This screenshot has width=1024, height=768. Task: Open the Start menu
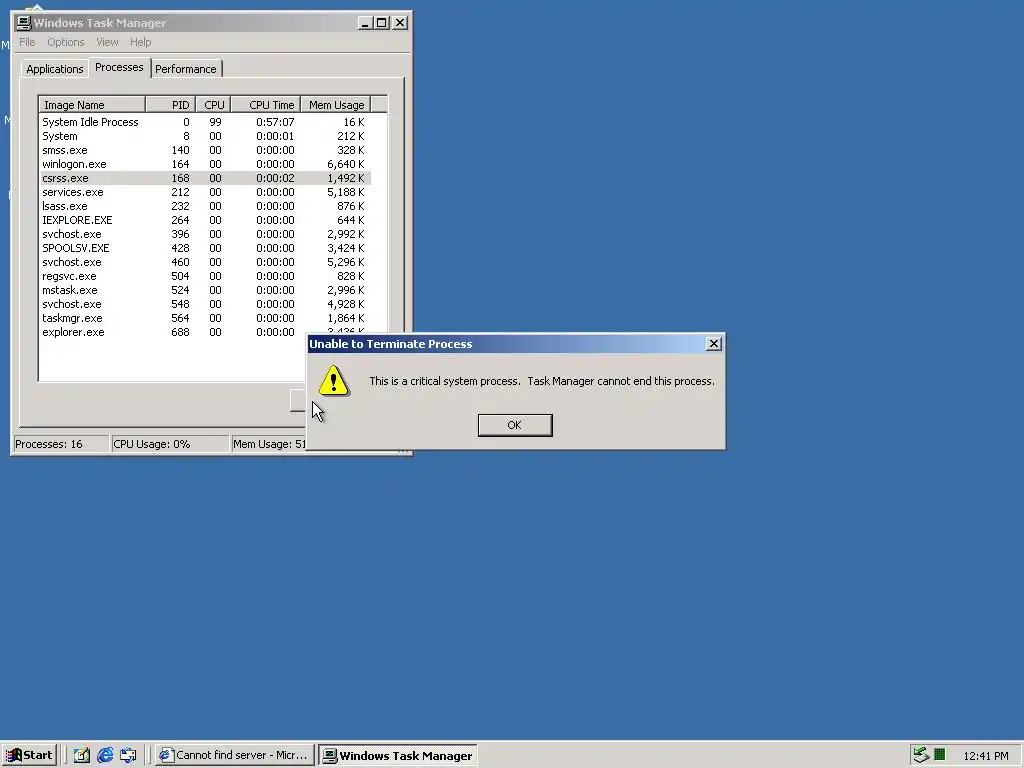(29, 755)
